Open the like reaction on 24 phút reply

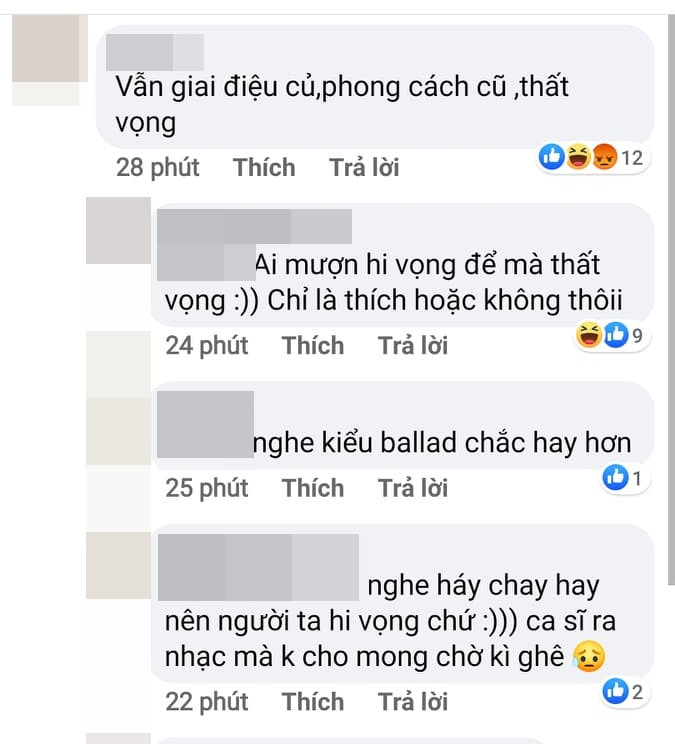coord(616,335)
